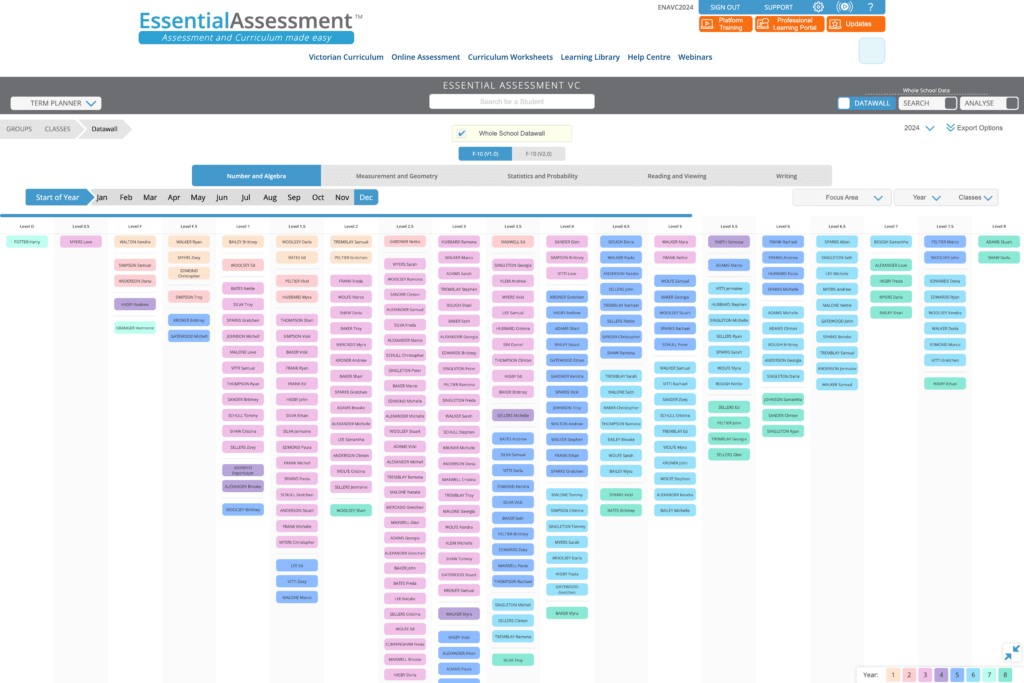The image size is (1024, 683).
Task: Click the collapse fullscreen arrows icon
Action: point(1012,652)
